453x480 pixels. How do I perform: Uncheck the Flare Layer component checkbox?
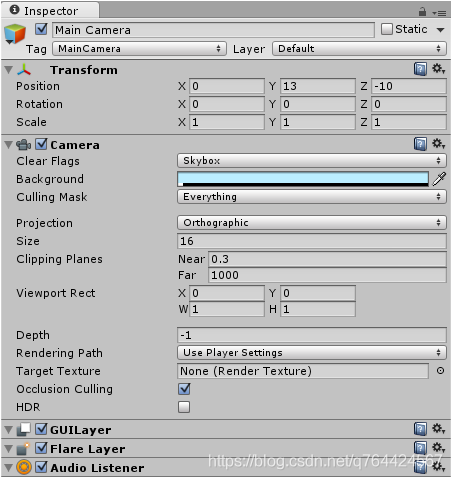point(41,448)
